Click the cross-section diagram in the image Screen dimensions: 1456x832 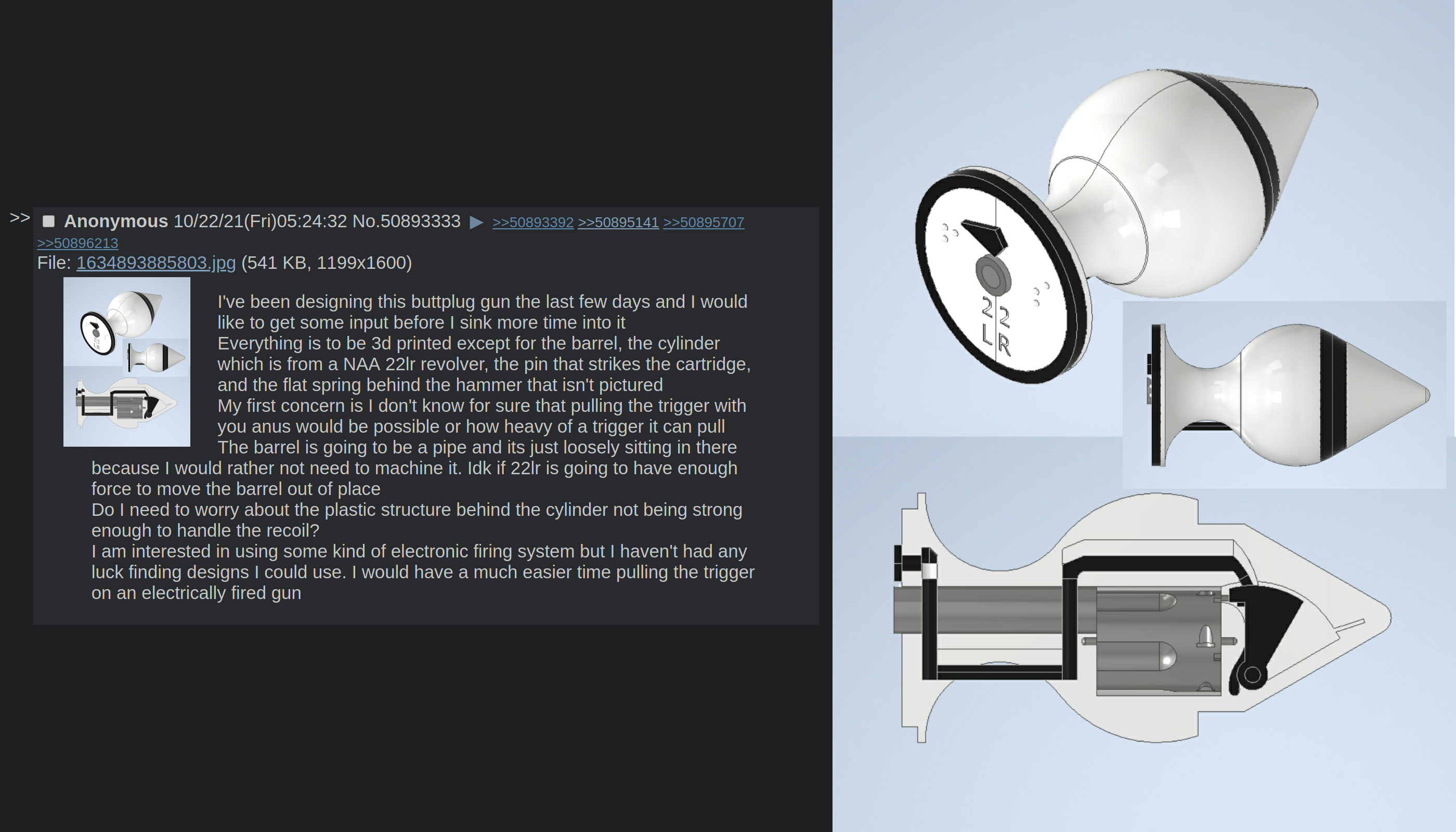click(x=1143, y=618)
